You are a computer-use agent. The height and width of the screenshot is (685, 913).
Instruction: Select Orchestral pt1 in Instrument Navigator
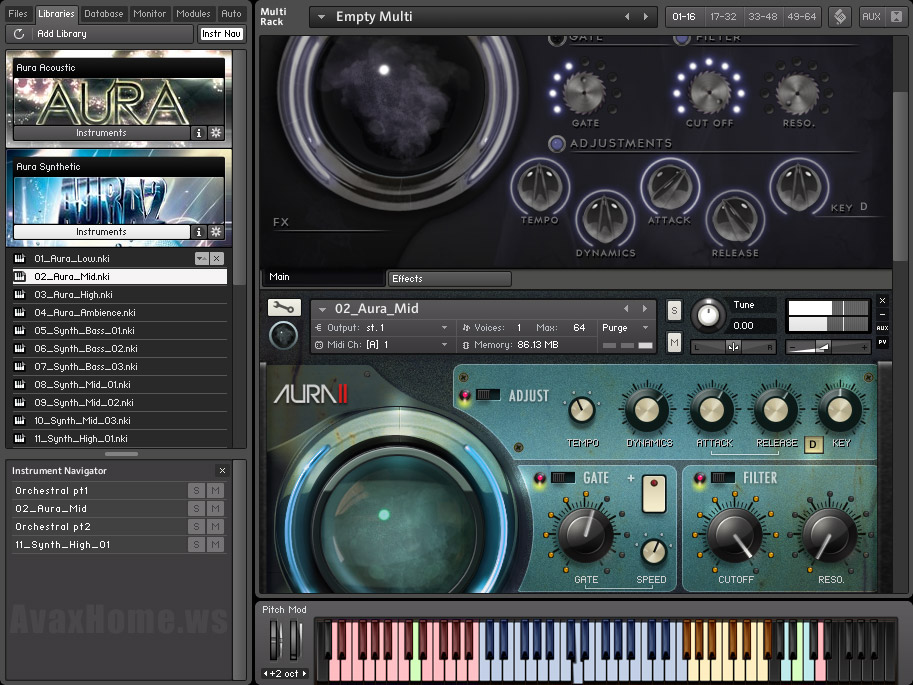[100, 490]
